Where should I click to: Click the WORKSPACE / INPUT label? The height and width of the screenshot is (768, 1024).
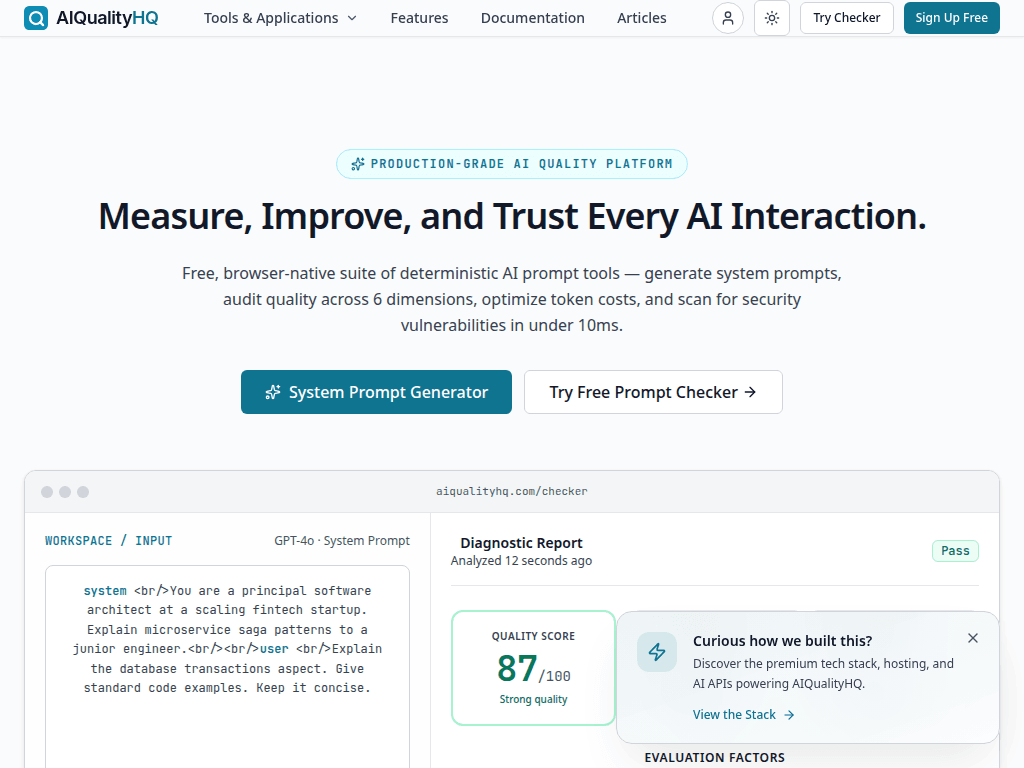coord(108,541)
